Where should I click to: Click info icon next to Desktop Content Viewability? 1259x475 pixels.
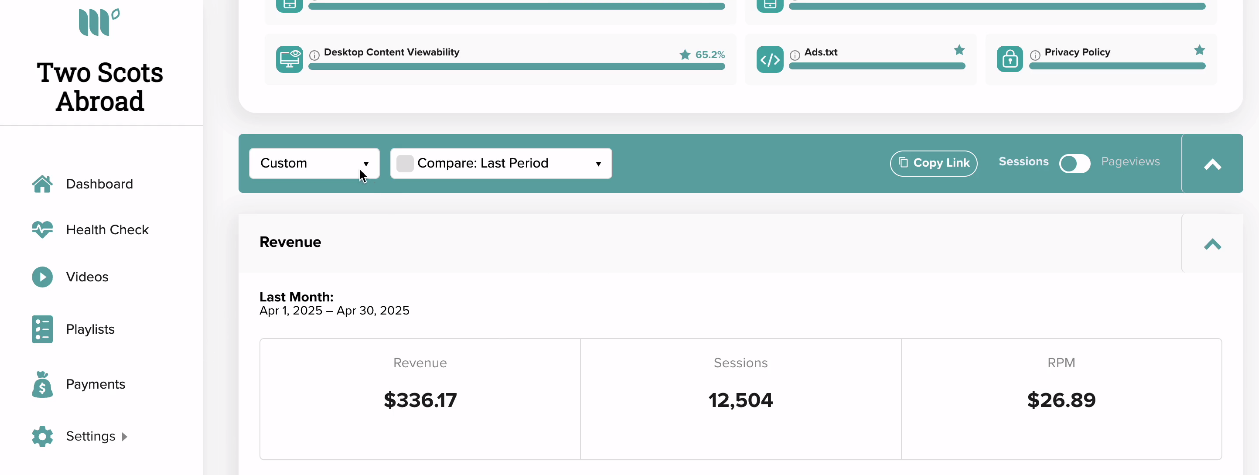[314, 55]
